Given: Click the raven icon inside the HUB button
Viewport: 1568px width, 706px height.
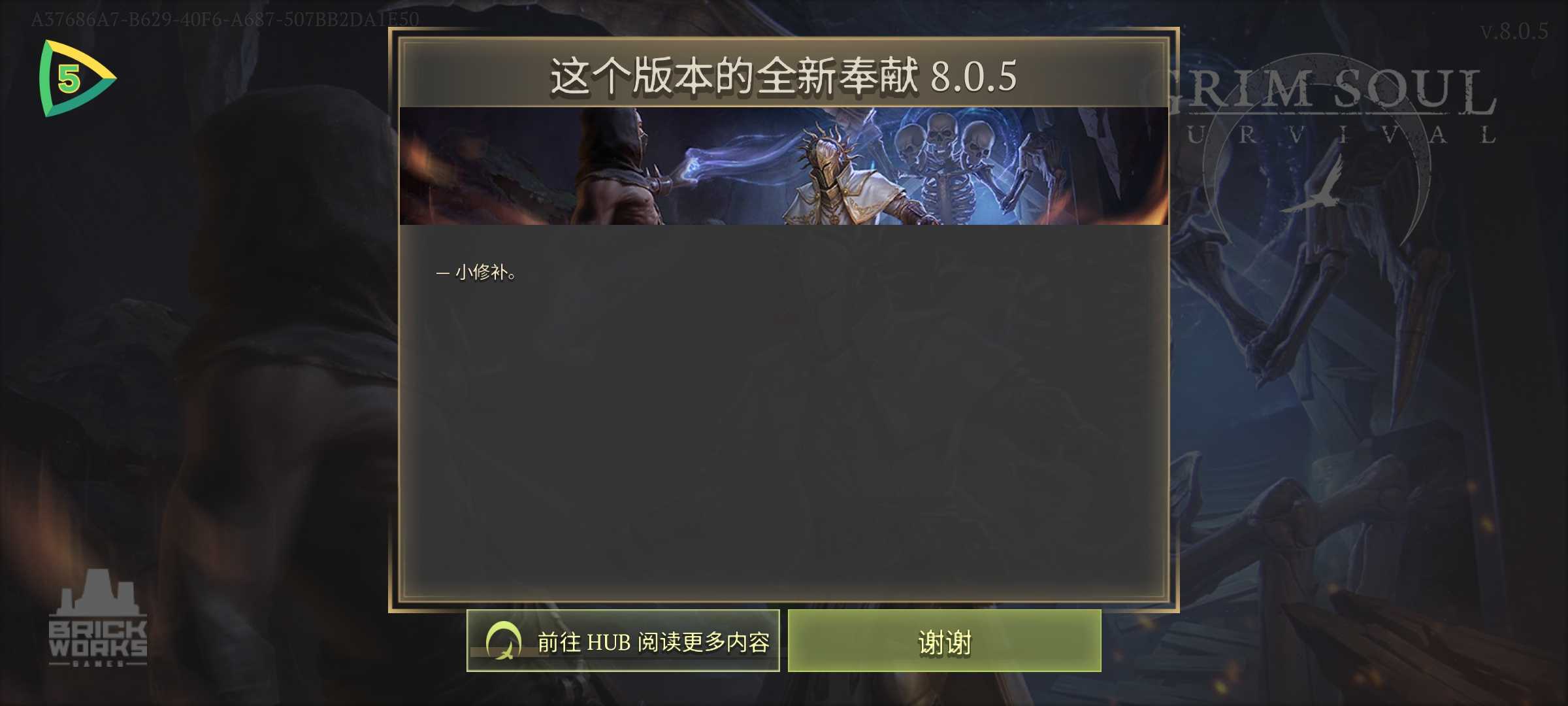Looking at the screenshot, I should point(503,641).
